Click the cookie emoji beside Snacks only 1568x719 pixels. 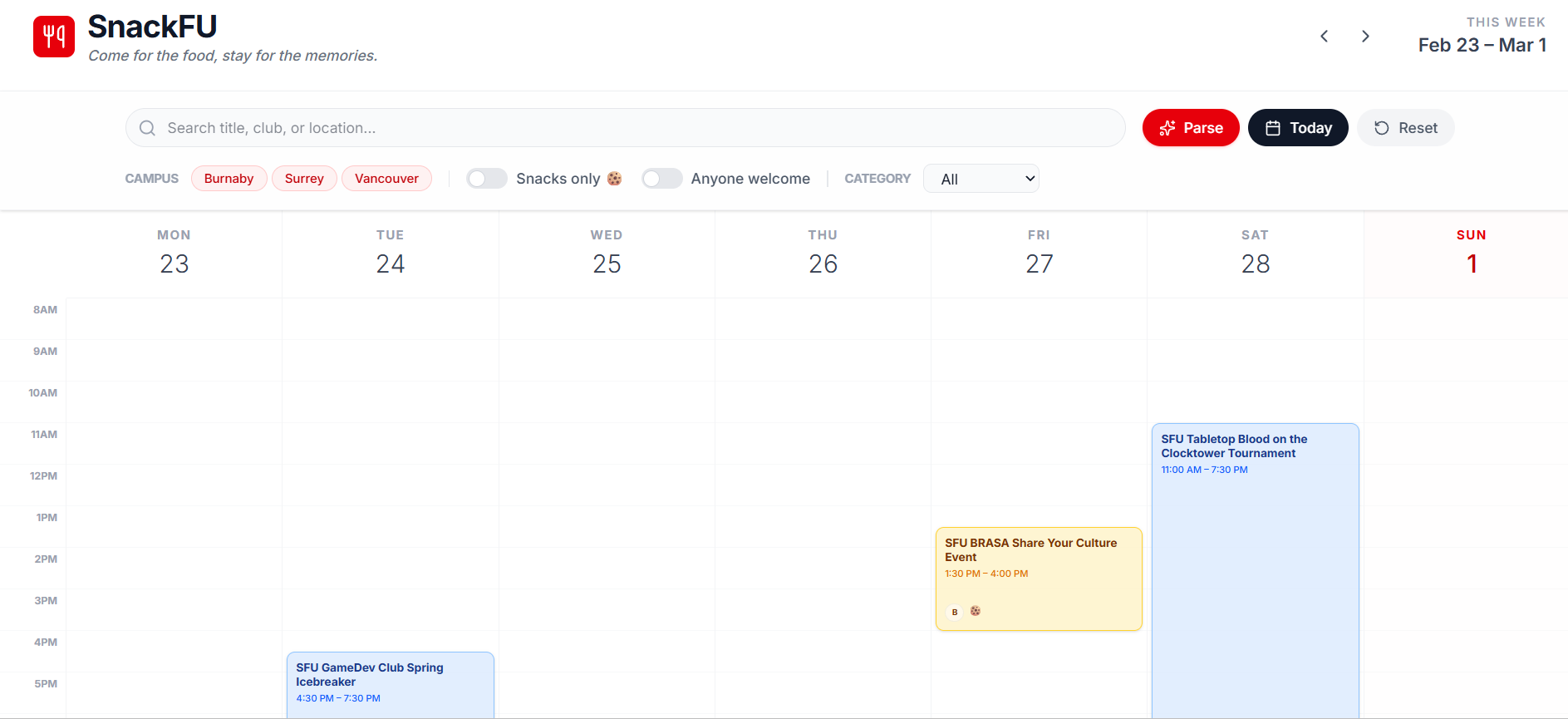point(615,179)
